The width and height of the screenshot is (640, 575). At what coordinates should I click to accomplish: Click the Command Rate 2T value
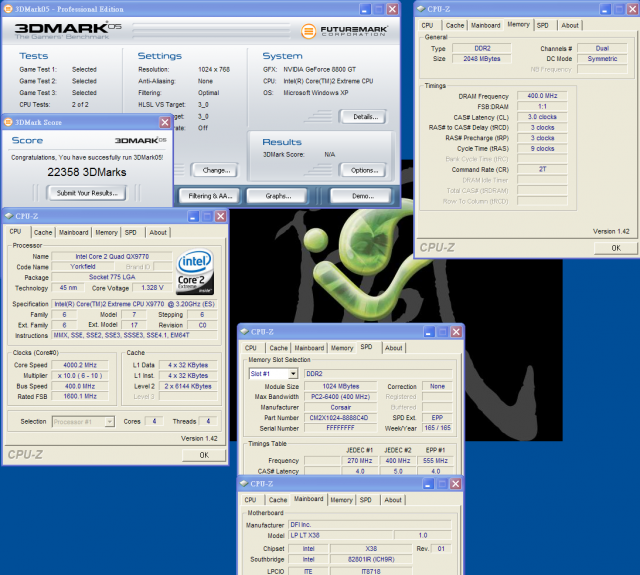(x=542, y=169)
